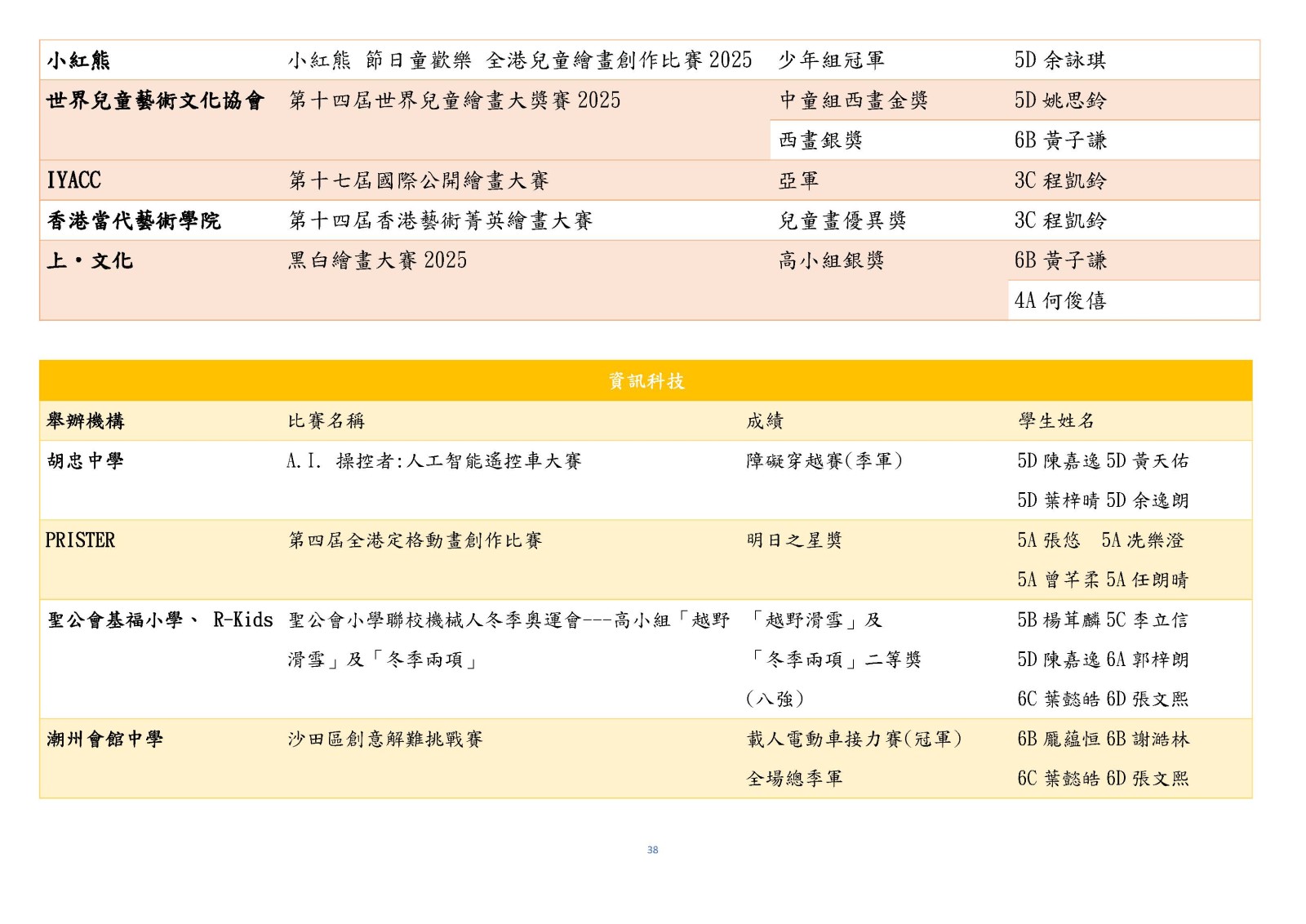
Task: Click the 舉辦機構 column header
Action: pos(86,421)
